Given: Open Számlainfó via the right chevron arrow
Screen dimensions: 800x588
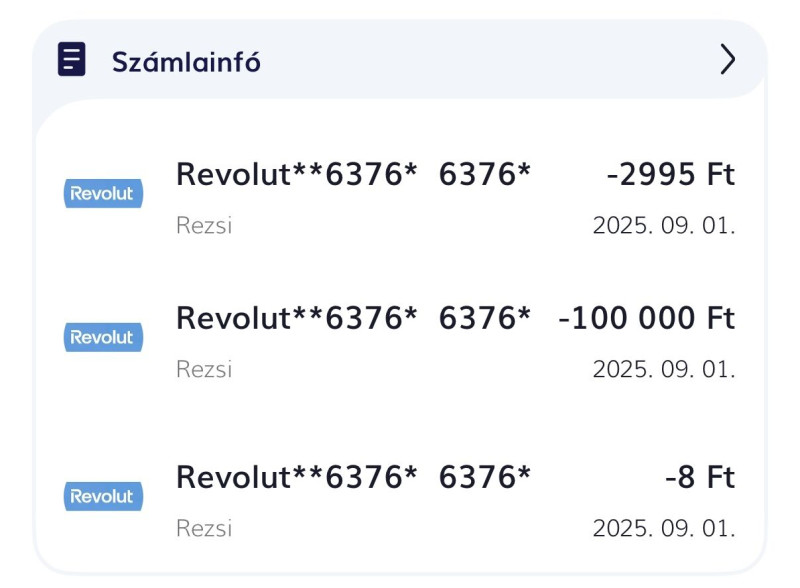Looking at the screenshot, I should (x=728, y=59).
